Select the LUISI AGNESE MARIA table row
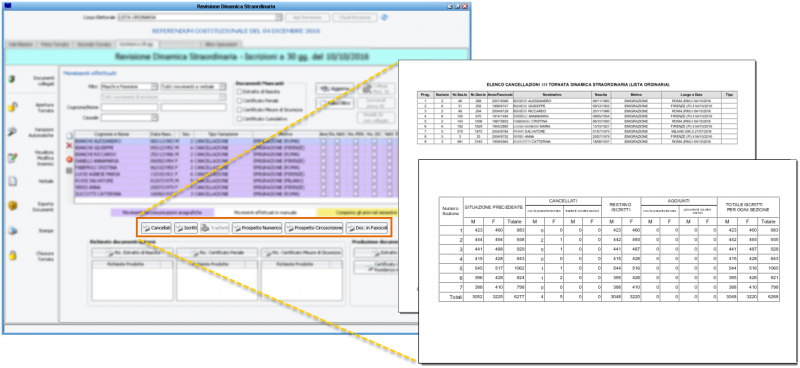Viewport: 800px width, 368px height. point(237,174)
